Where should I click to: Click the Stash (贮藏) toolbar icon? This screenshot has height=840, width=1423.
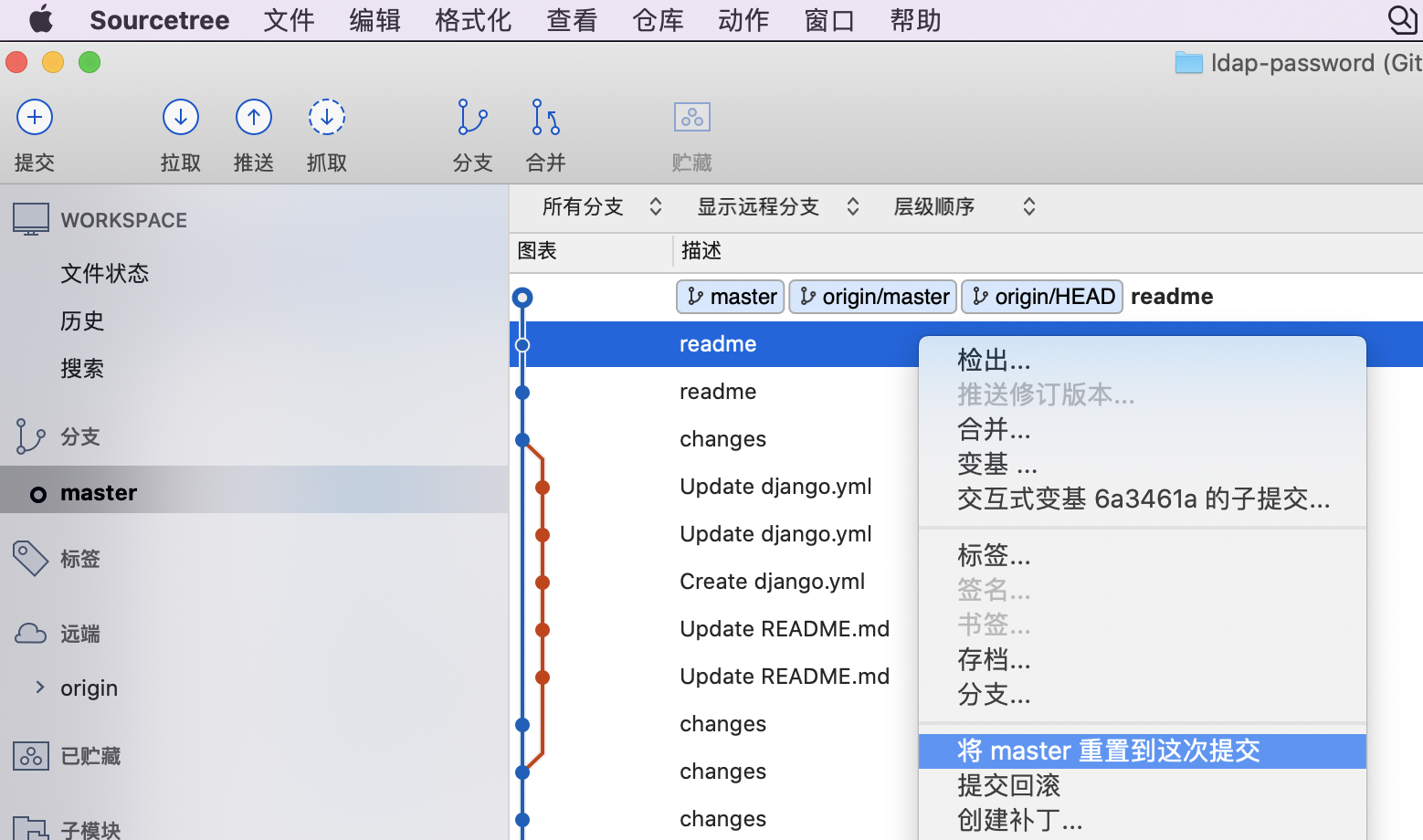tap(692, 118)
